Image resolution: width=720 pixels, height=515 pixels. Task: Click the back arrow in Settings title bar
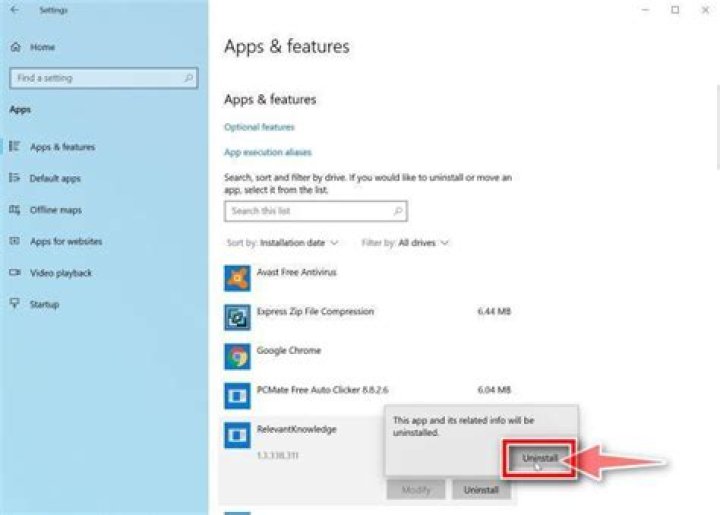[x=14, y=10]
